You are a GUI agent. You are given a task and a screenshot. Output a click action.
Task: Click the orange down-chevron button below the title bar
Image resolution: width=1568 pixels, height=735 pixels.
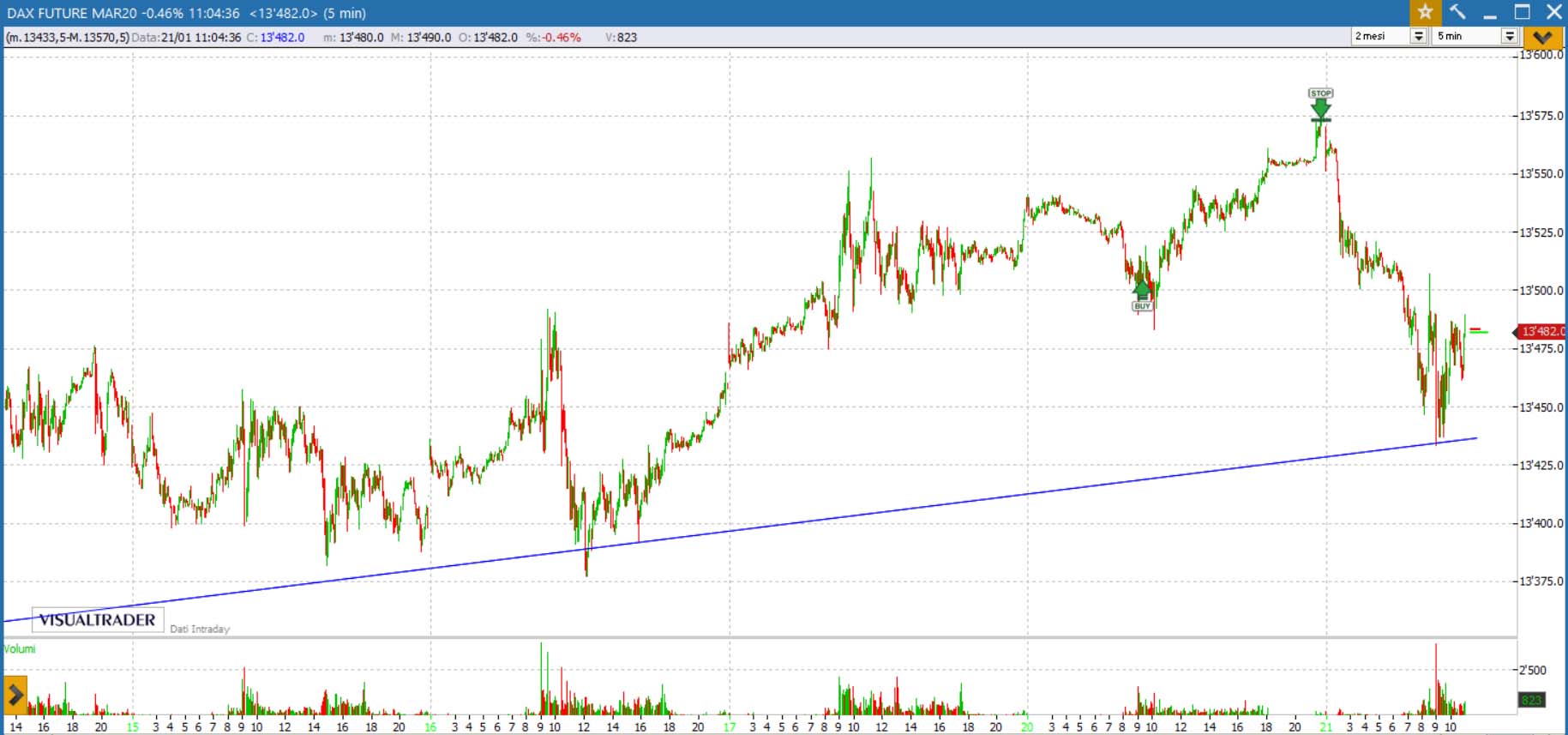pyautogui.click(x=1541, y=37)
